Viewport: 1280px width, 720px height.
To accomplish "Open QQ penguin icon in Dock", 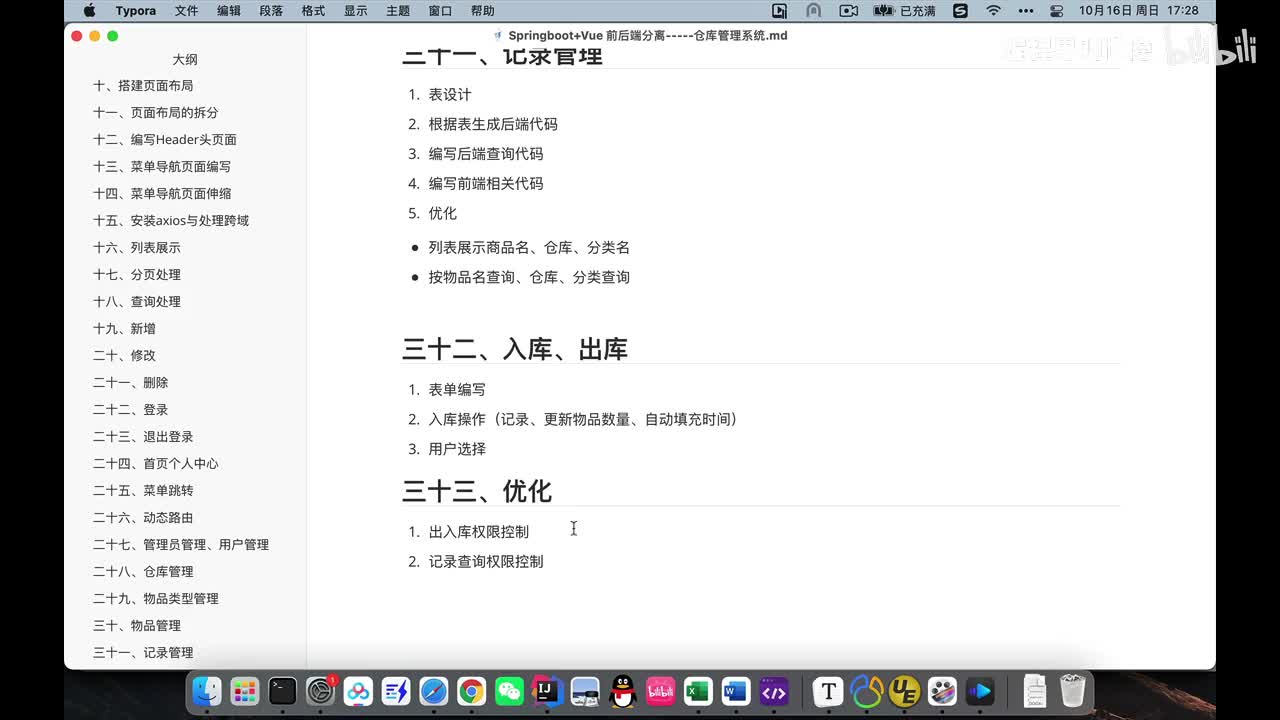I will click(x=623, y=691).
